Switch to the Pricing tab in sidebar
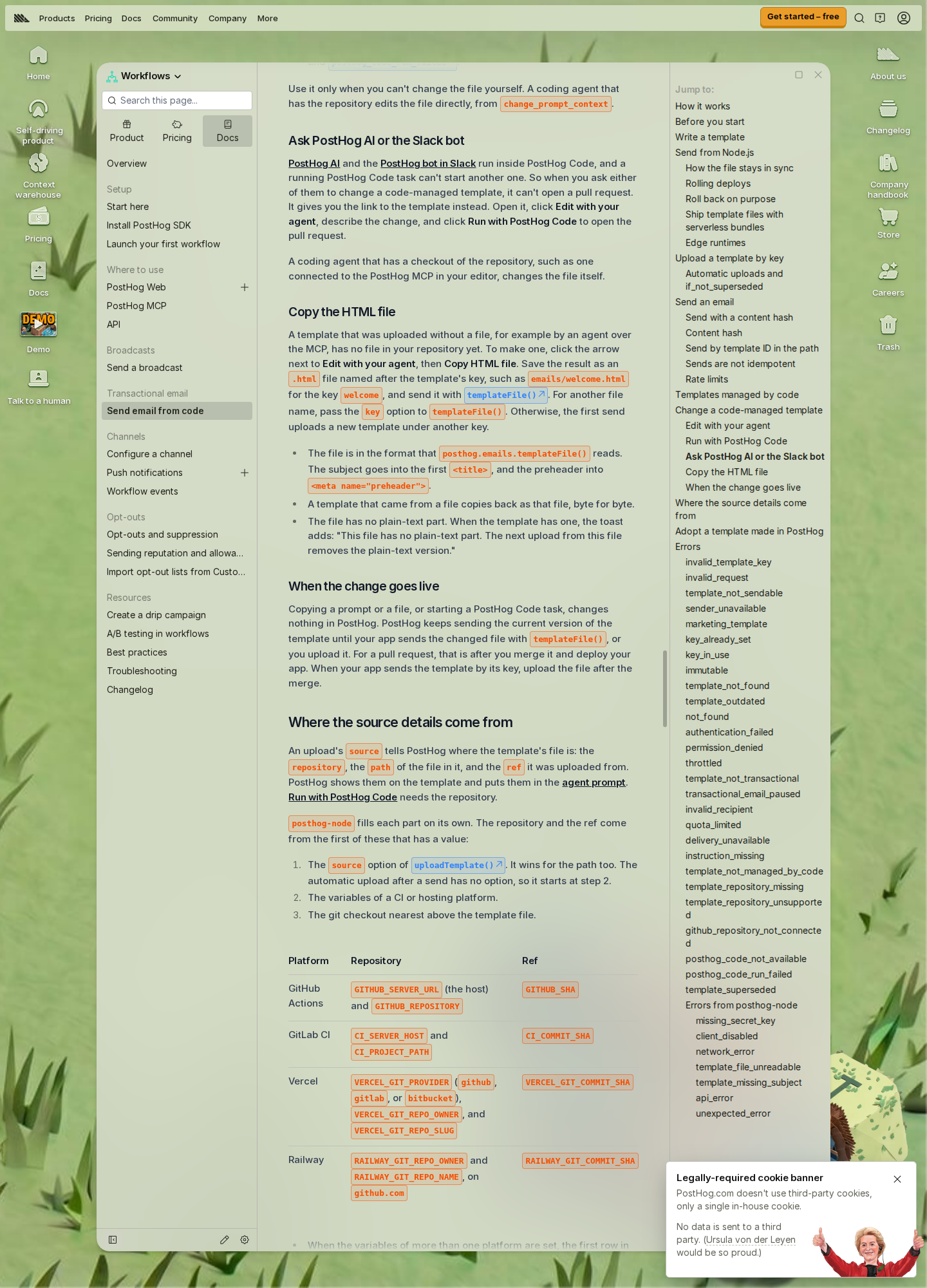 tap(177, 131)
